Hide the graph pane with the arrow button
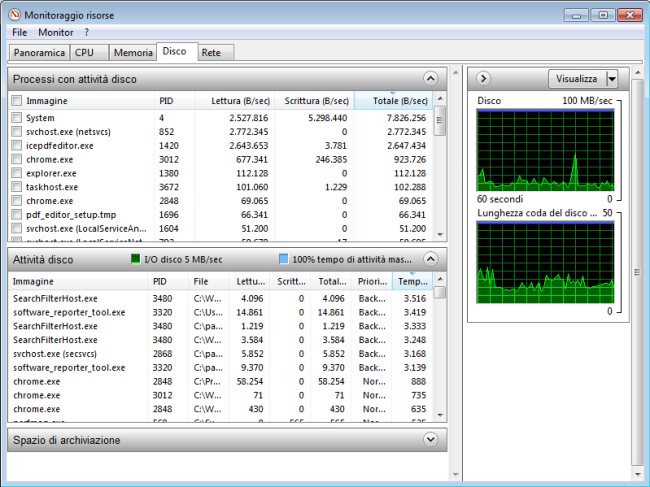650x487 pixels. coord(483,78)
